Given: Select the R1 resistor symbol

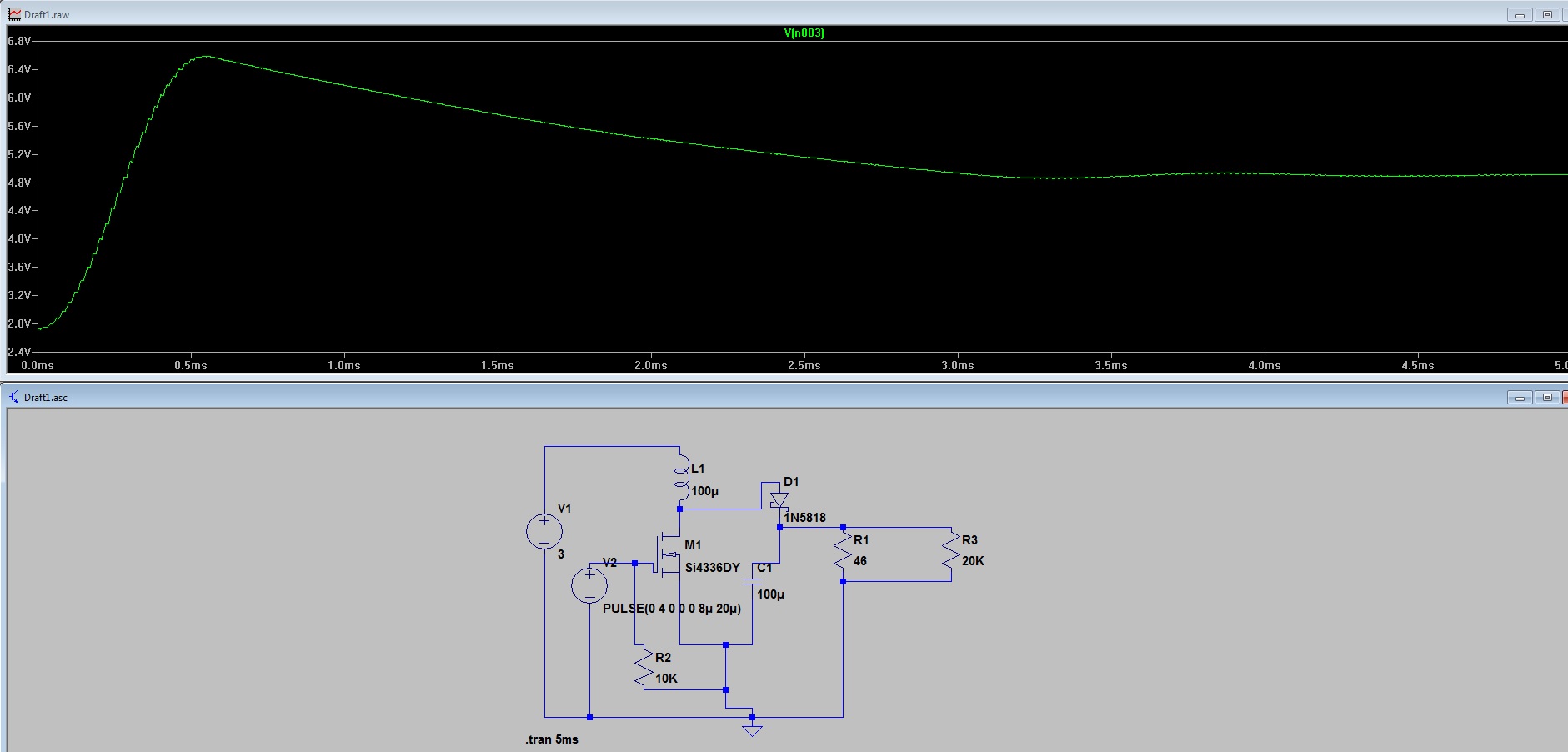Looking at the screenshot, I should [x=843, y=552].
